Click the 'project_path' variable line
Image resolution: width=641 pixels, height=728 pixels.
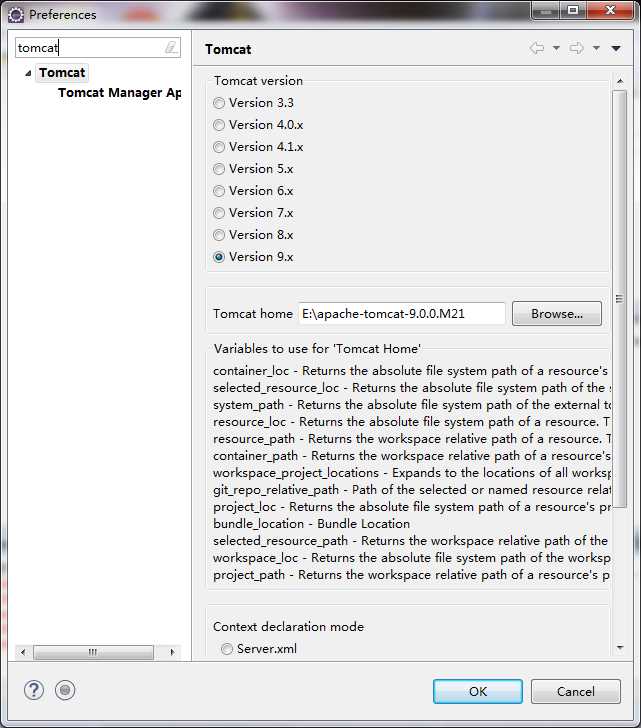coord(411,575)
